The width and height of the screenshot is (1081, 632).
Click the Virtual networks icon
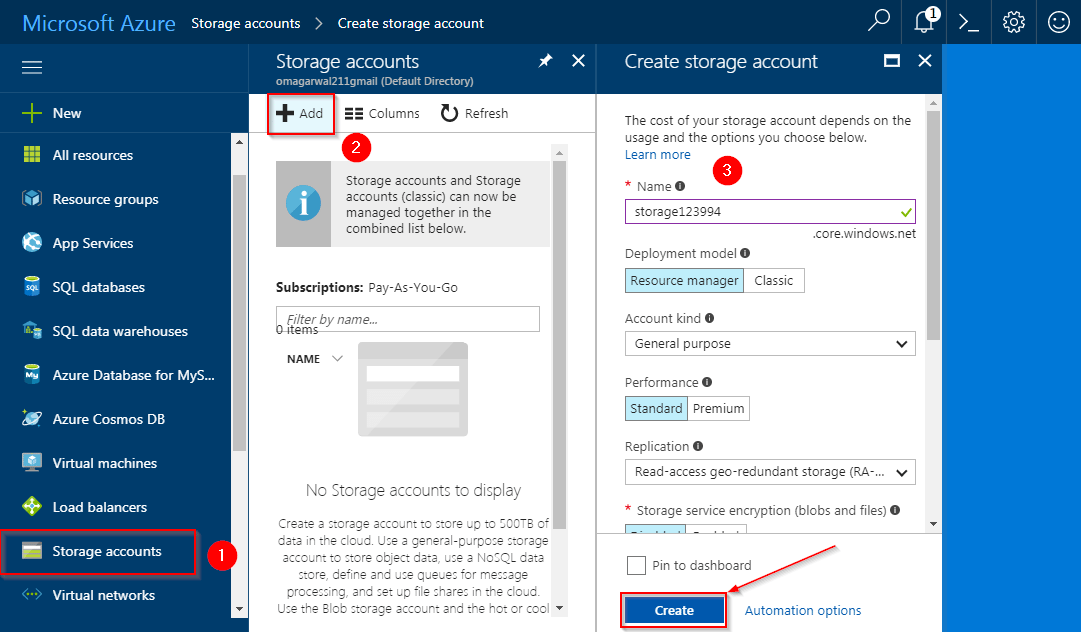(x=32, y=594)
